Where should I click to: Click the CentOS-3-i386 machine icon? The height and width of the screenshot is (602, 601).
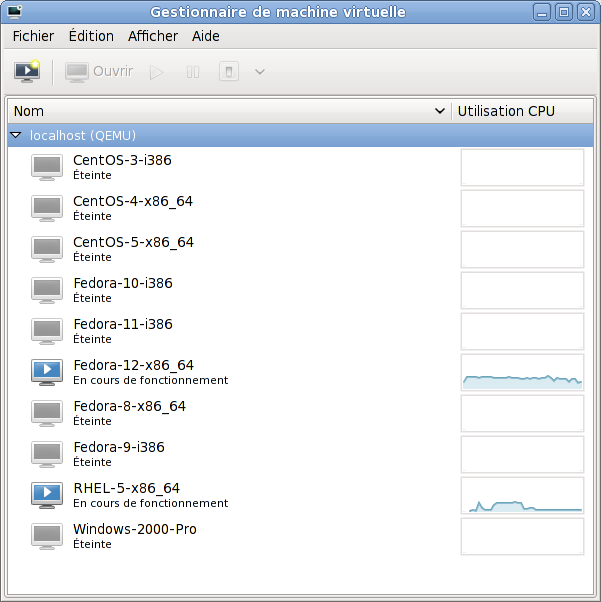click(x=47, y=167)
